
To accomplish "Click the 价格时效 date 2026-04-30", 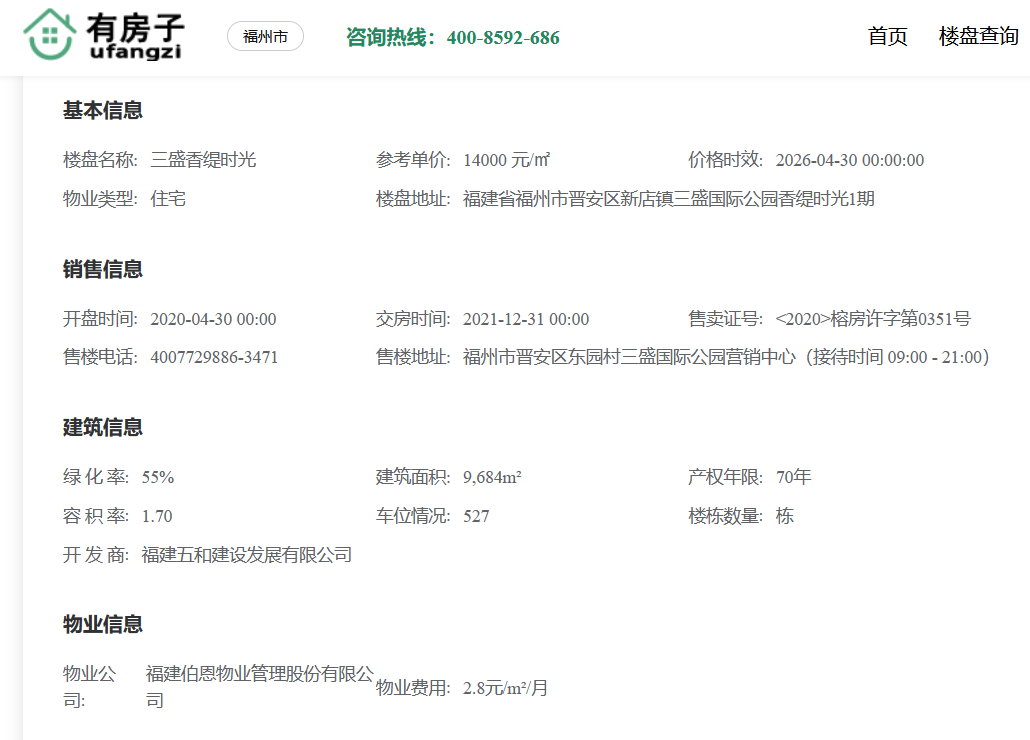I will [849, 160].
